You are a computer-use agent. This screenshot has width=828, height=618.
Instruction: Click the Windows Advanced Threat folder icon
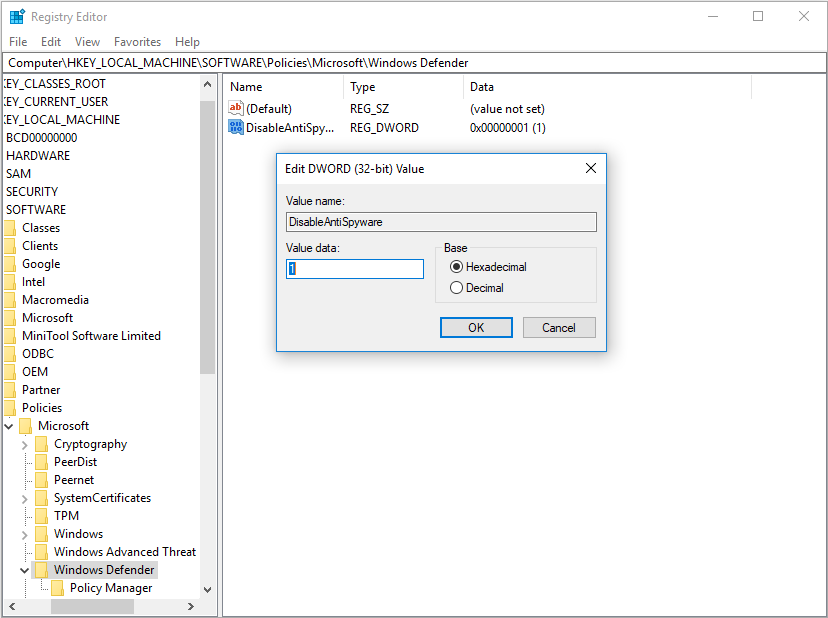tap(41, 552)
